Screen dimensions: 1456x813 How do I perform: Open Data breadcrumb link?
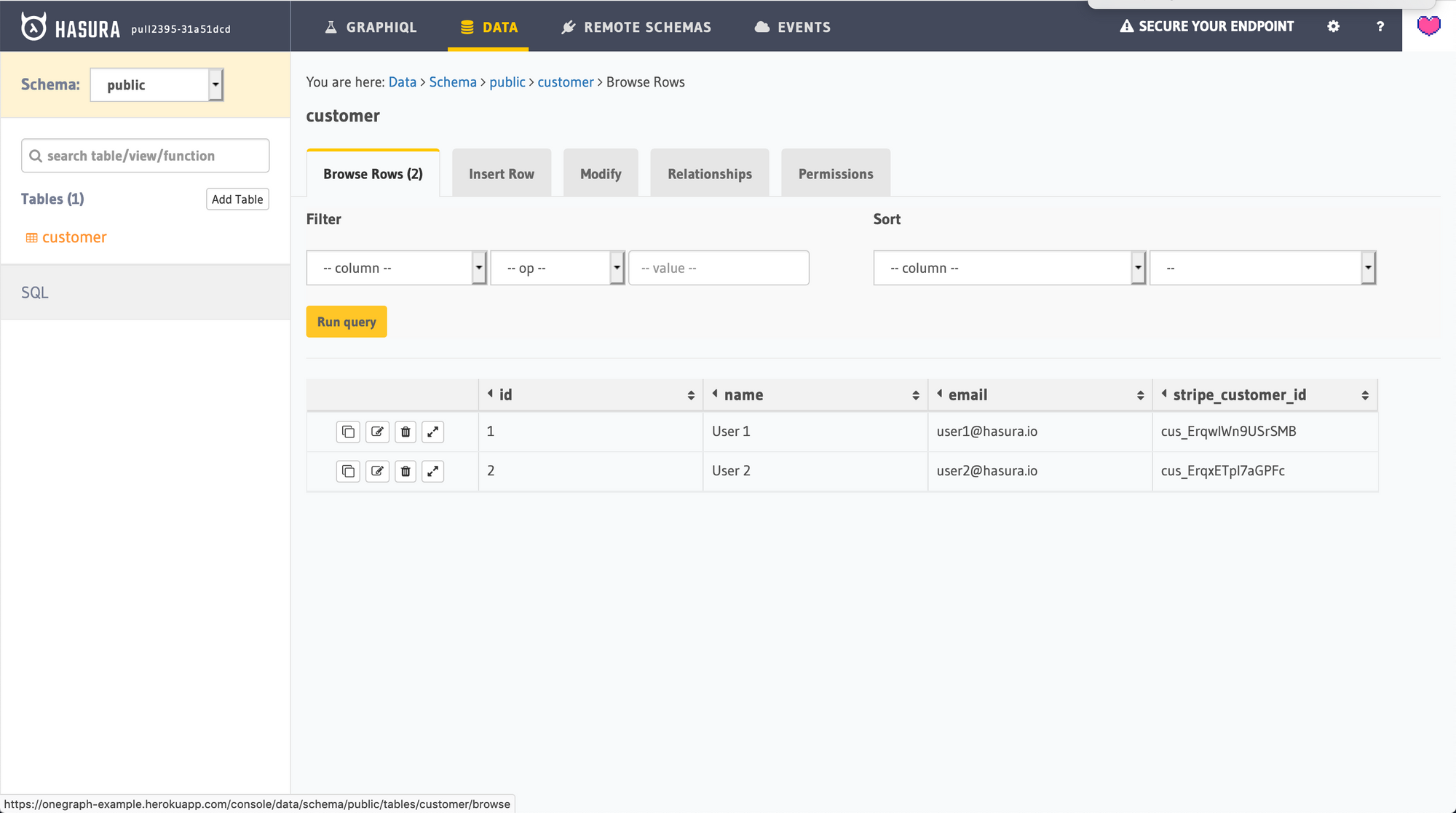[403, 82]
